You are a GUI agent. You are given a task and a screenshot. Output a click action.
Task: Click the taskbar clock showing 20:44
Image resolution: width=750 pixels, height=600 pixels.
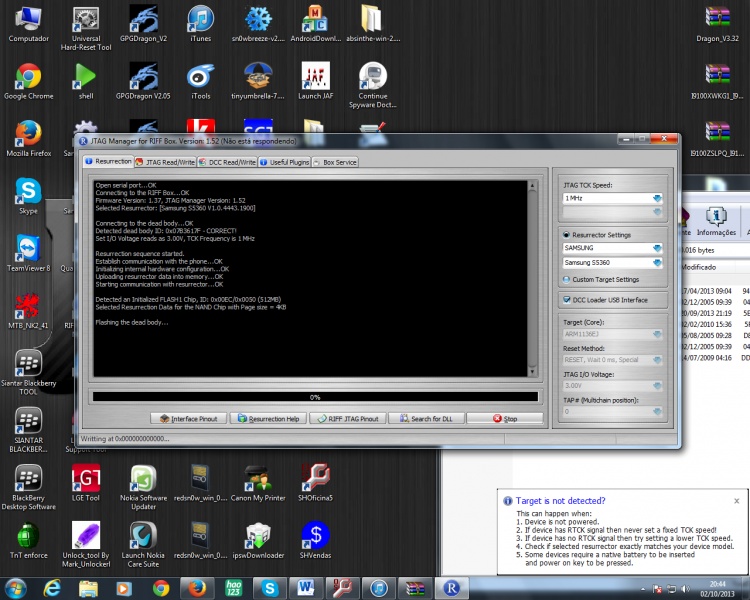pyautogui.click(x=717, y=589)
